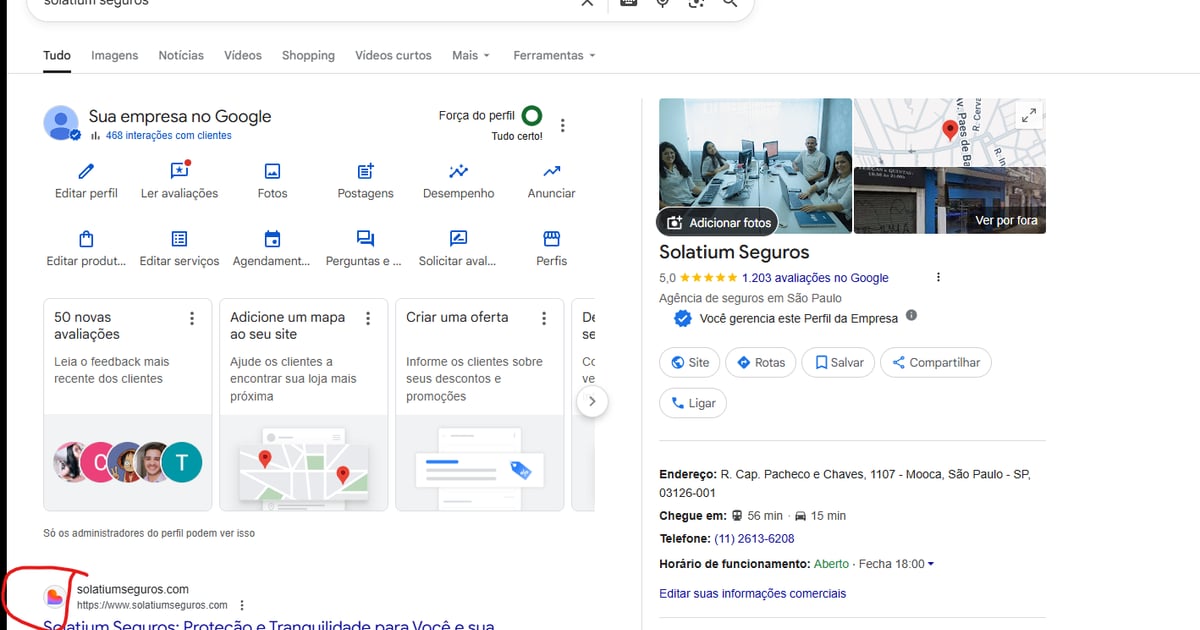
Task: Click the on-screen keyboard icon in search bar
Action: [x=628, y=3]
